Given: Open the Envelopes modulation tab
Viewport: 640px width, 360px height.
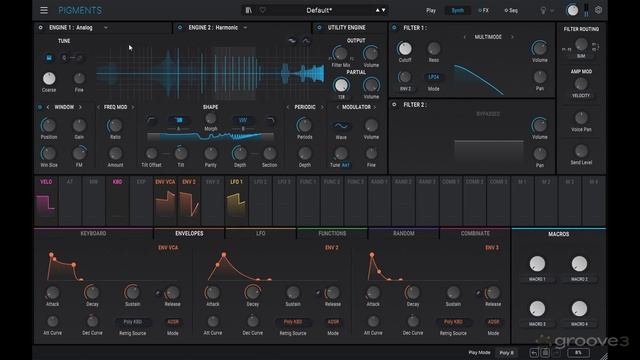Looking at the screenshot, I should 189,233.
